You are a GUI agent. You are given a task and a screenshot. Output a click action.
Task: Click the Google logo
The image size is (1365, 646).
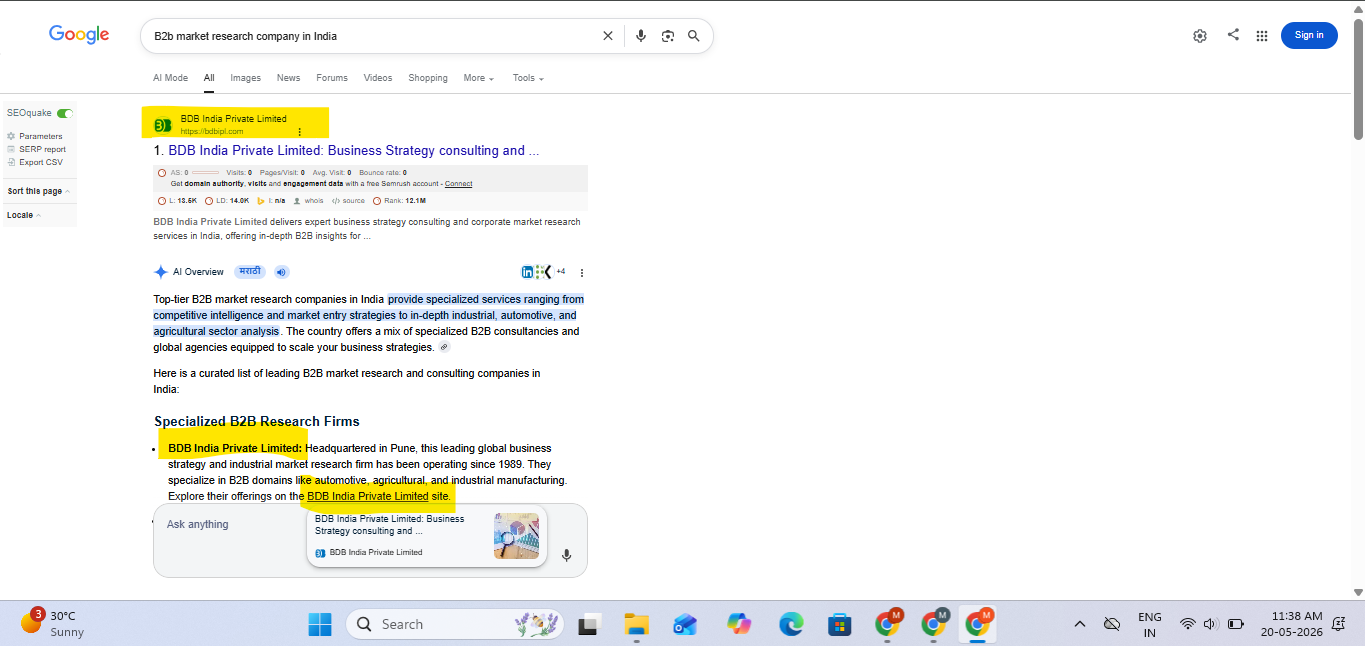pos(79,35)
